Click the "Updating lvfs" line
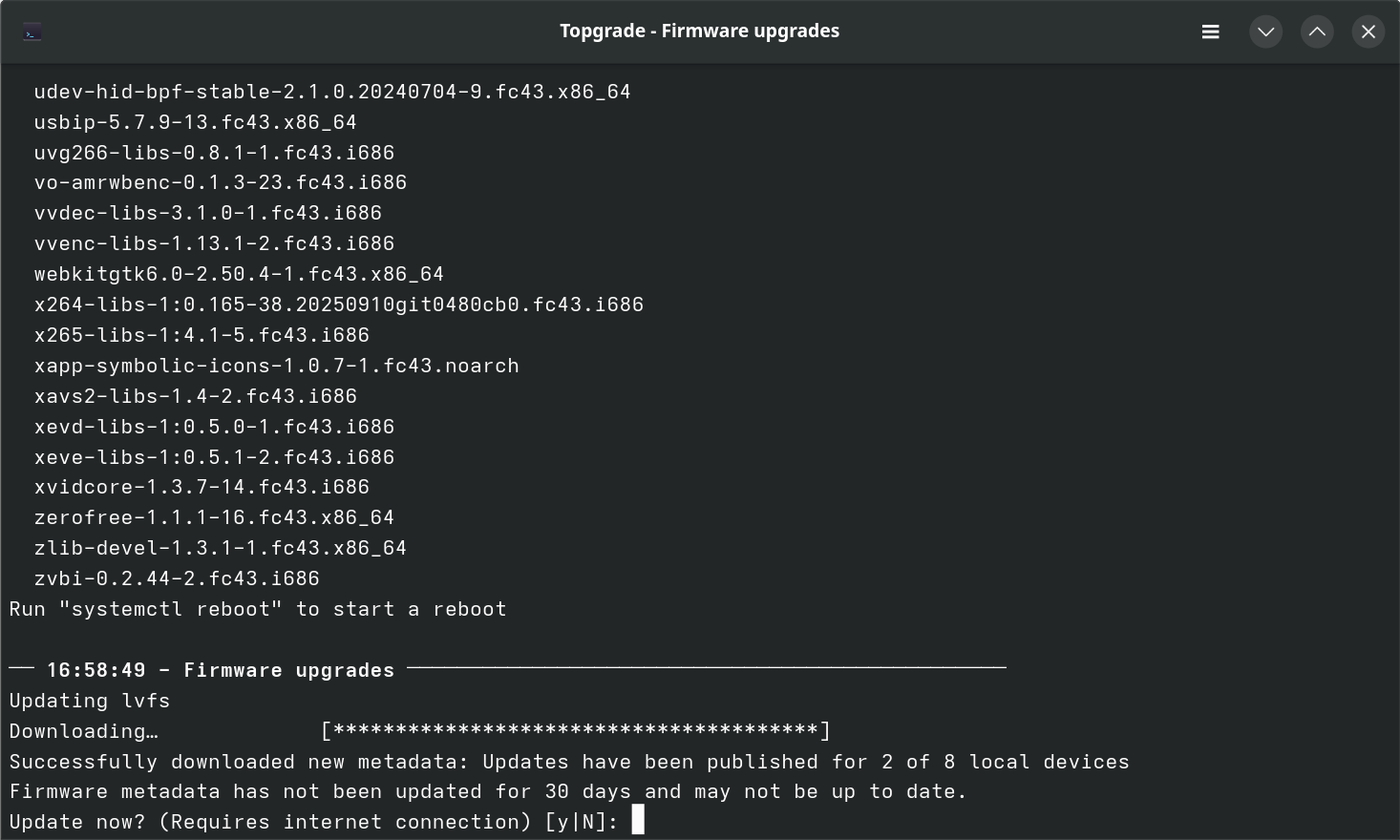The height and width of the screenshot is (840, 1400). click(x=90, y=701)
